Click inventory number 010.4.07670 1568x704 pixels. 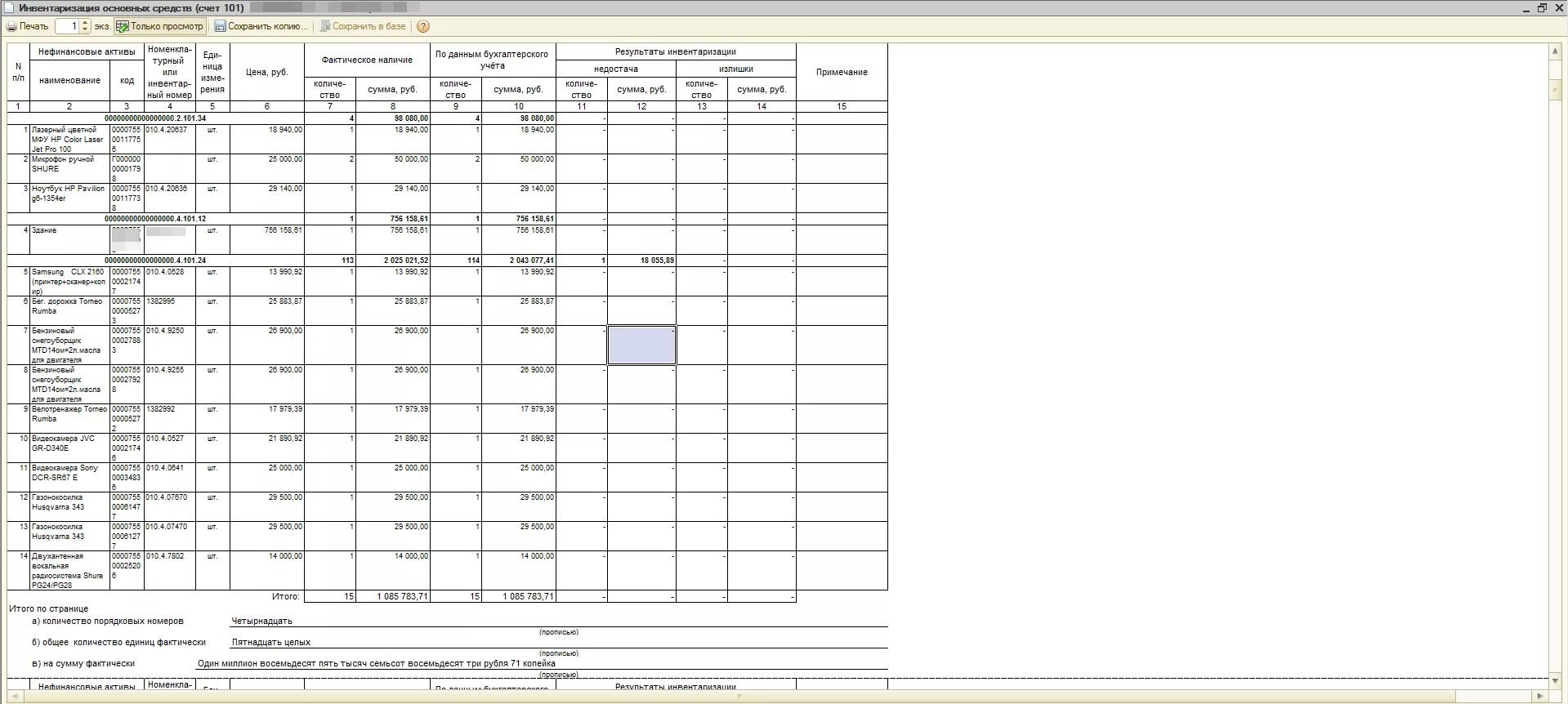pos(166,497)
